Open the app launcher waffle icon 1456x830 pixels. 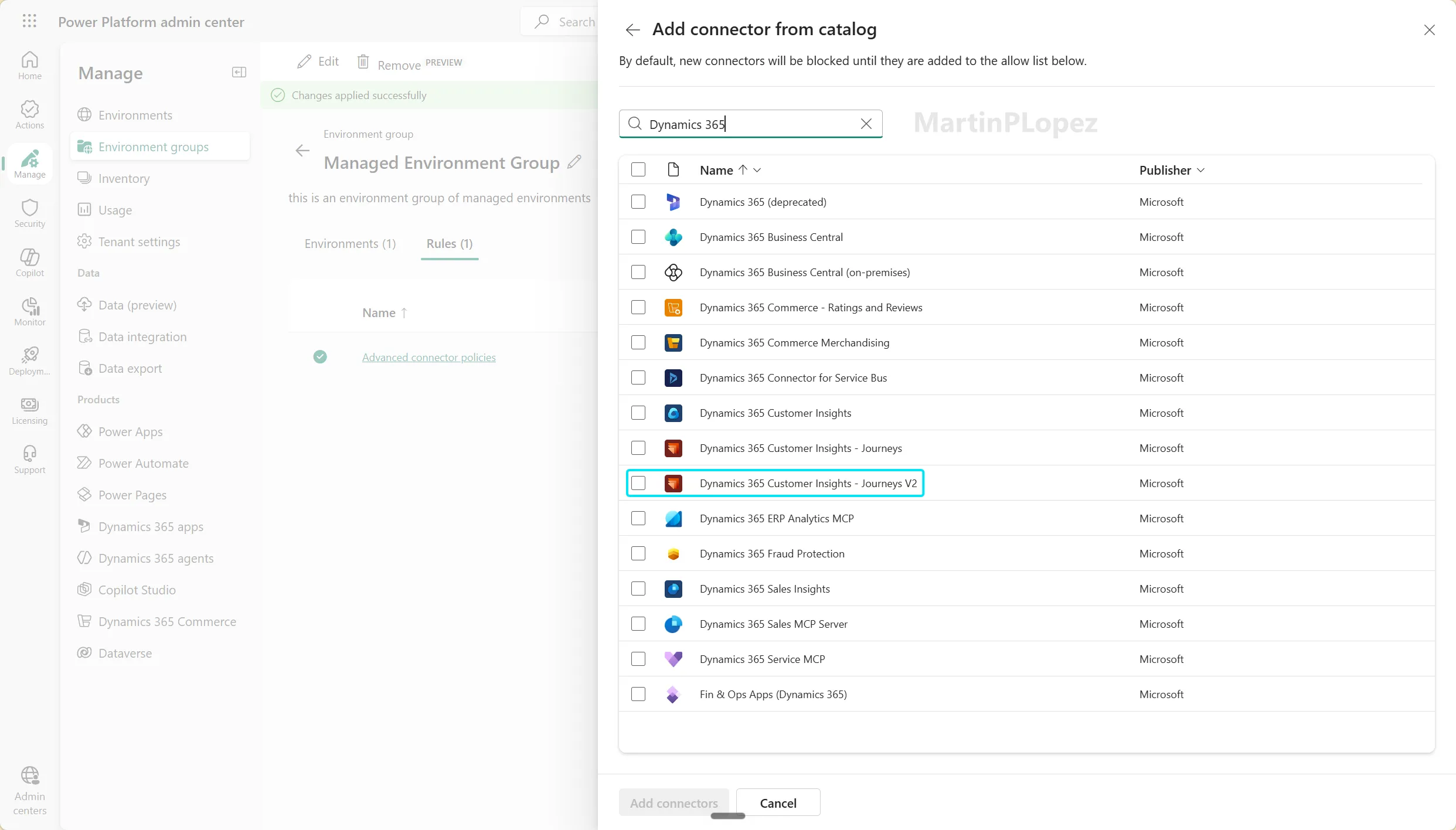pyautogui.click(x=29, y=22)
